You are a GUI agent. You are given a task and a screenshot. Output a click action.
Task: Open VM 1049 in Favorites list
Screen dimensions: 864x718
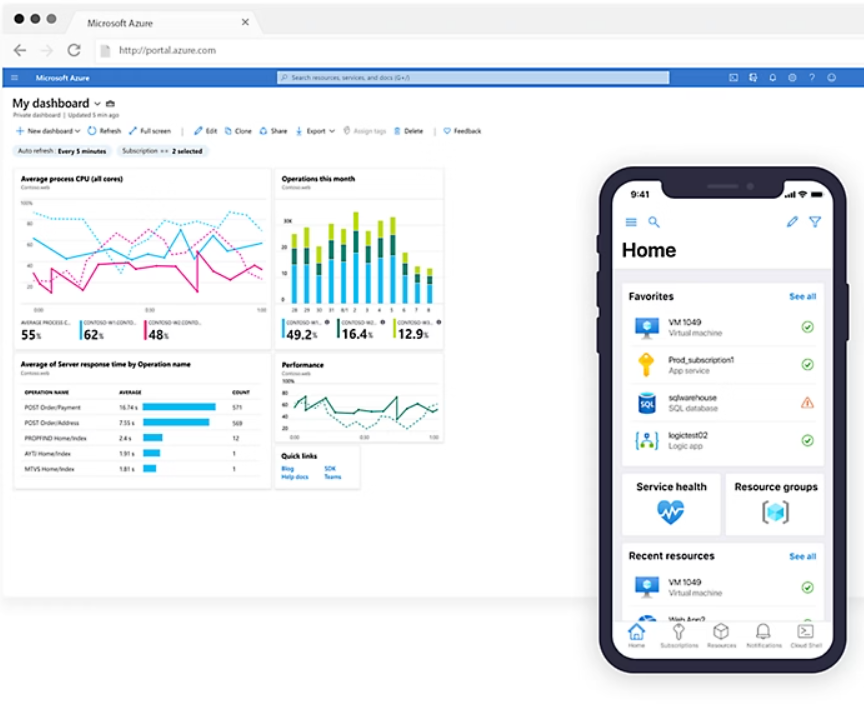[723, 327]
